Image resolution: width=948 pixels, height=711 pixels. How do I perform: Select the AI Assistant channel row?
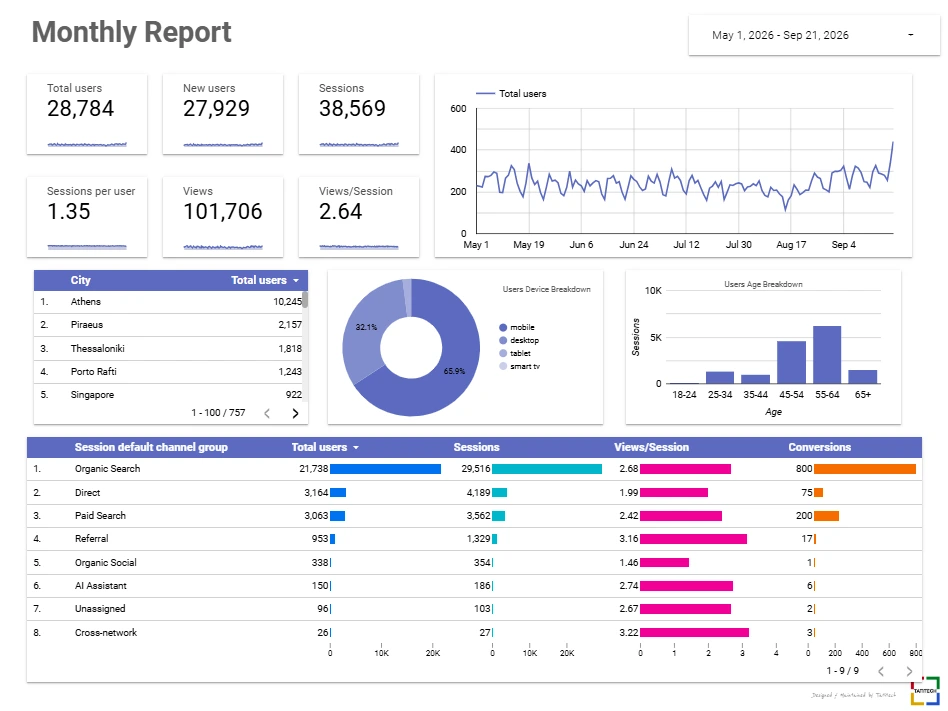475,586
